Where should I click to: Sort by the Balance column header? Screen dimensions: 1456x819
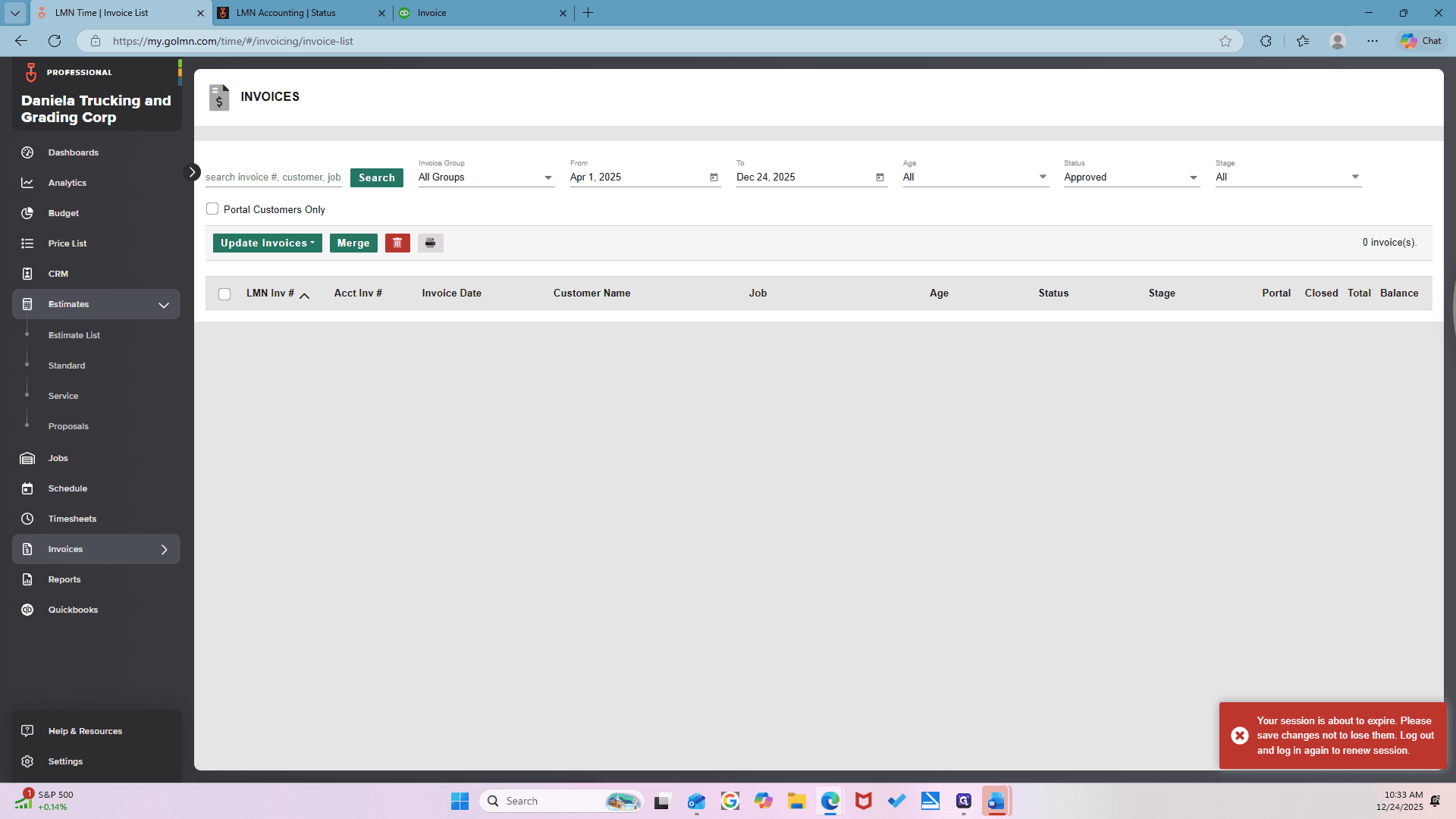point(1399,293)
